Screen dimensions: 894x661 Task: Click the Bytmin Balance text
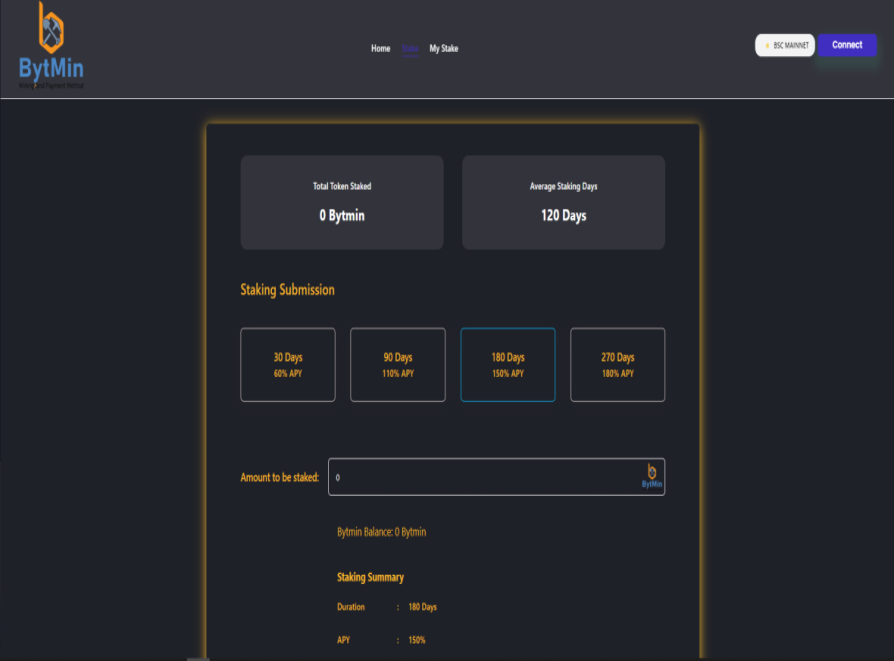(381, 532)
